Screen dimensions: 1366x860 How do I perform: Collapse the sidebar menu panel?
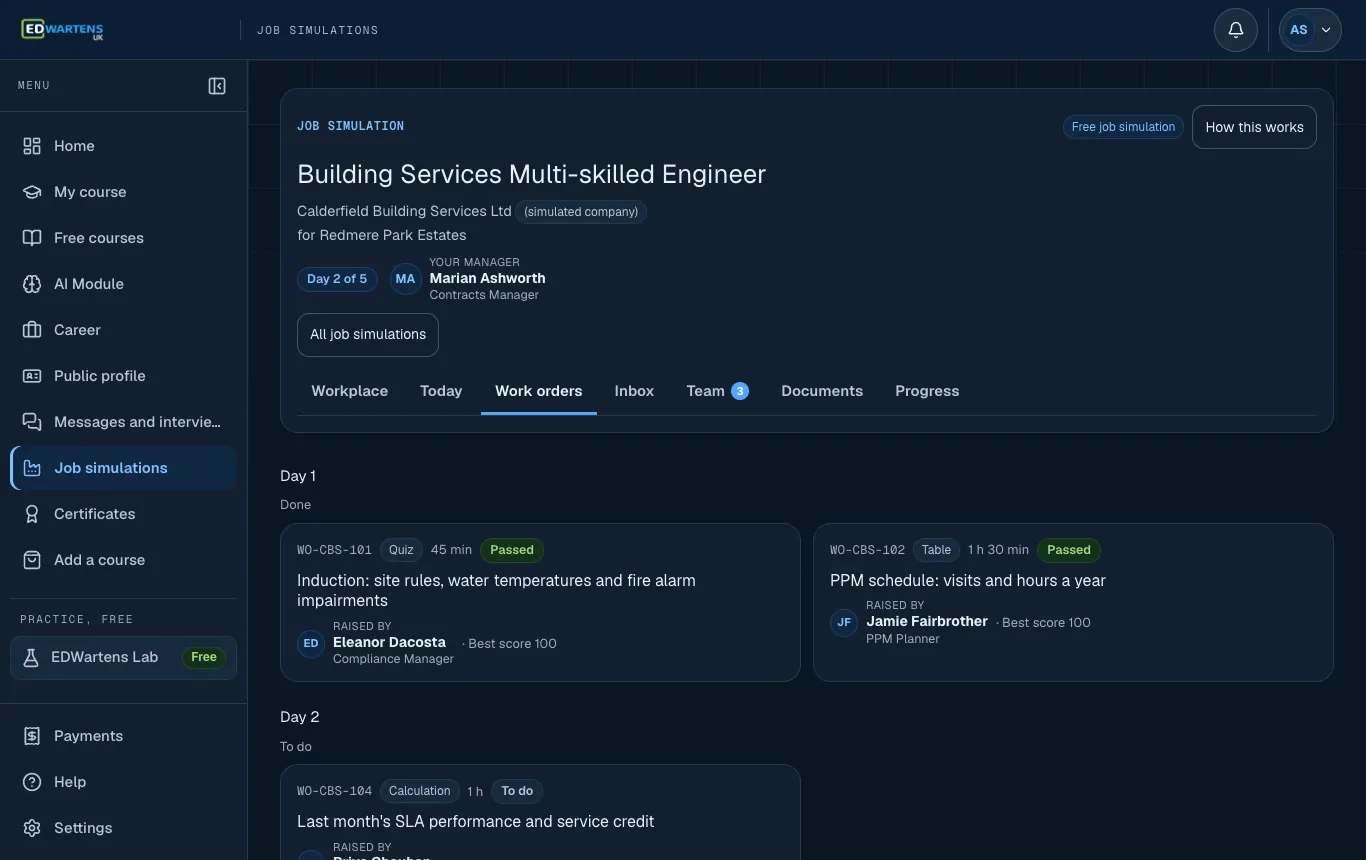(217, 86)
